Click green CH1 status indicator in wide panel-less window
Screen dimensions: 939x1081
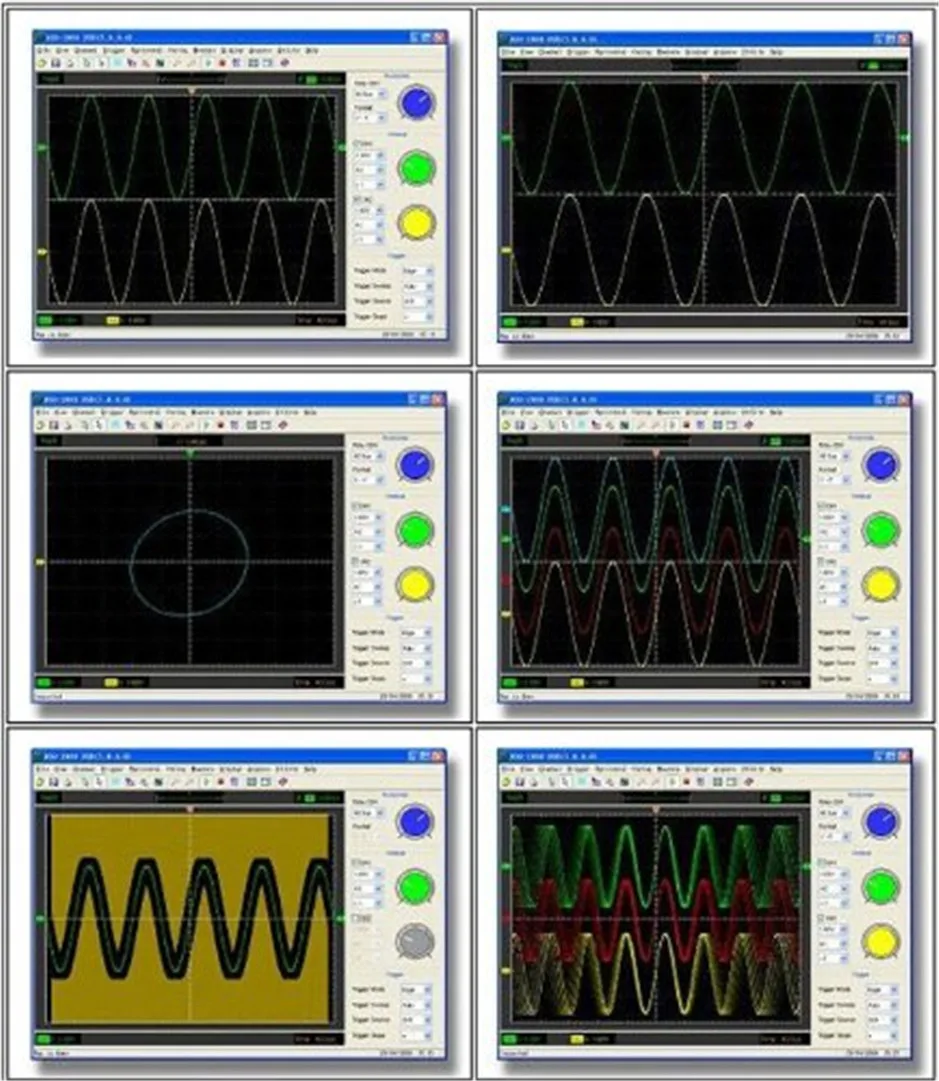(x=510, y=322)
